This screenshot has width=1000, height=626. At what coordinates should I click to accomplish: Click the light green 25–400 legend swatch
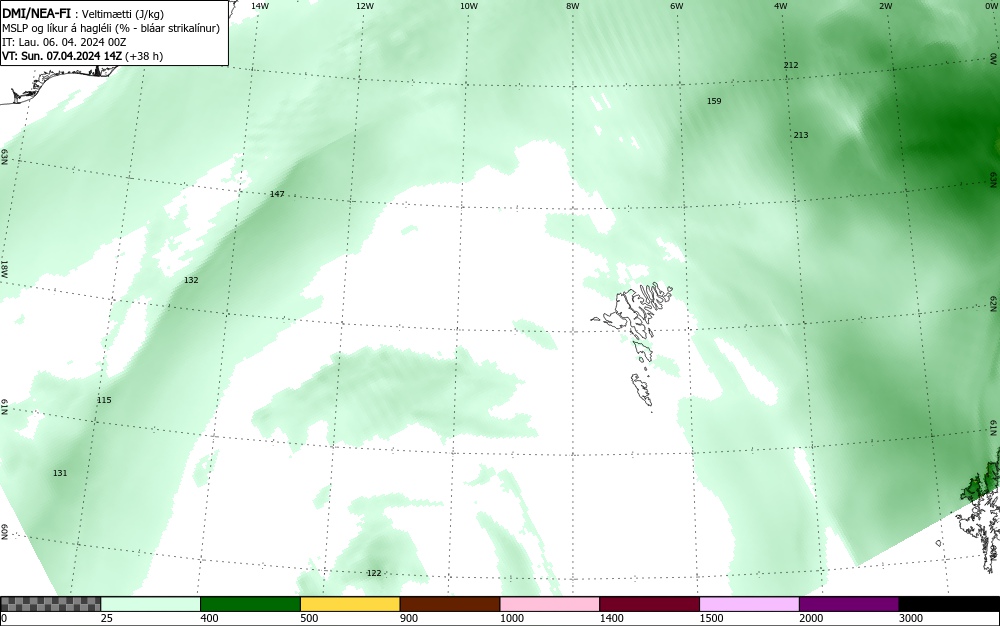[150, 604]
